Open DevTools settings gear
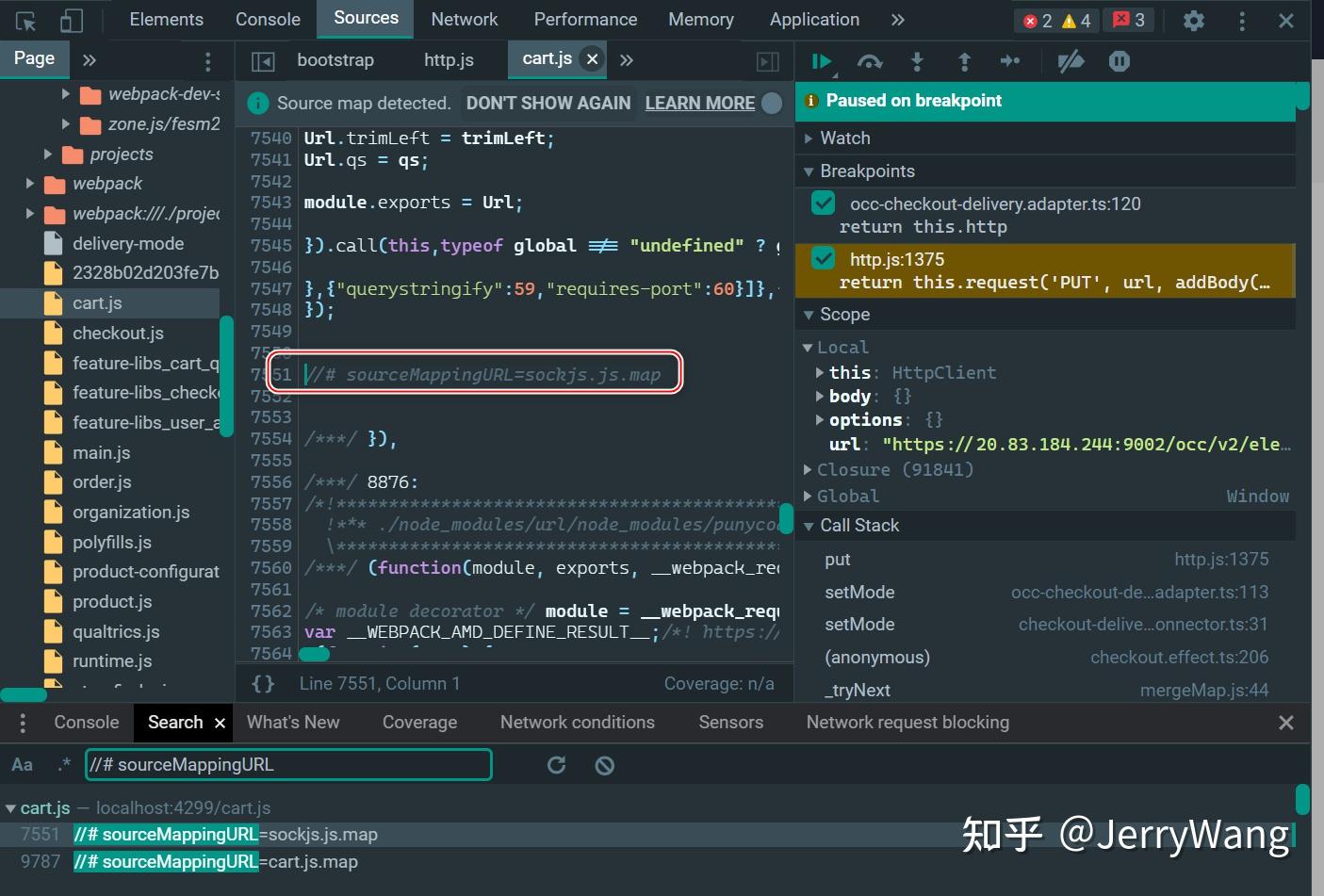Image resolution: width=1324 pixels, height=896 pixels. (x=1194, y=20)
